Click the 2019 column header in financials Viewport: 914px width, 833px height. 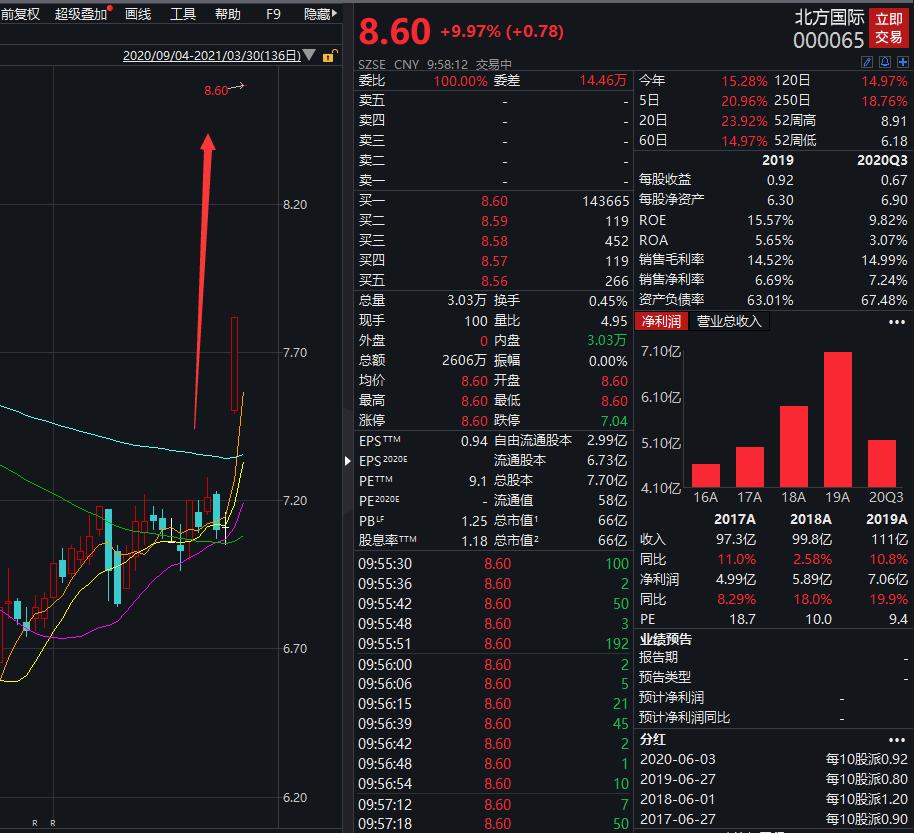(778, 160)
